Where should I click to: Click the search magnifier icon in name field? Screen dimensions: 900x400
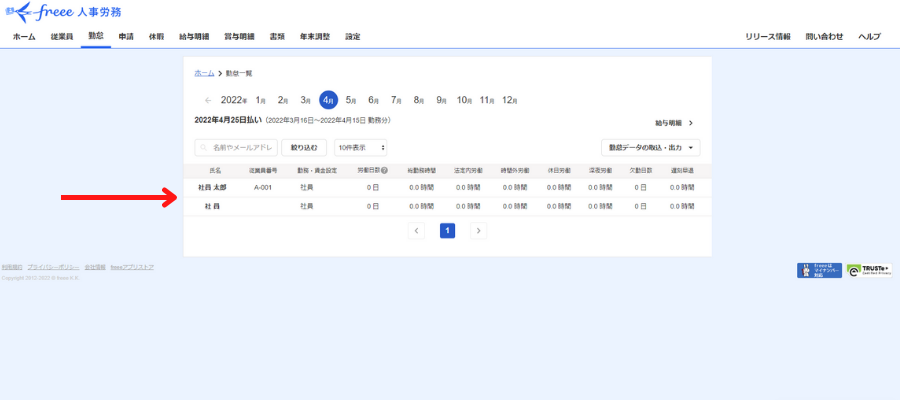click(x=205, y=147)
